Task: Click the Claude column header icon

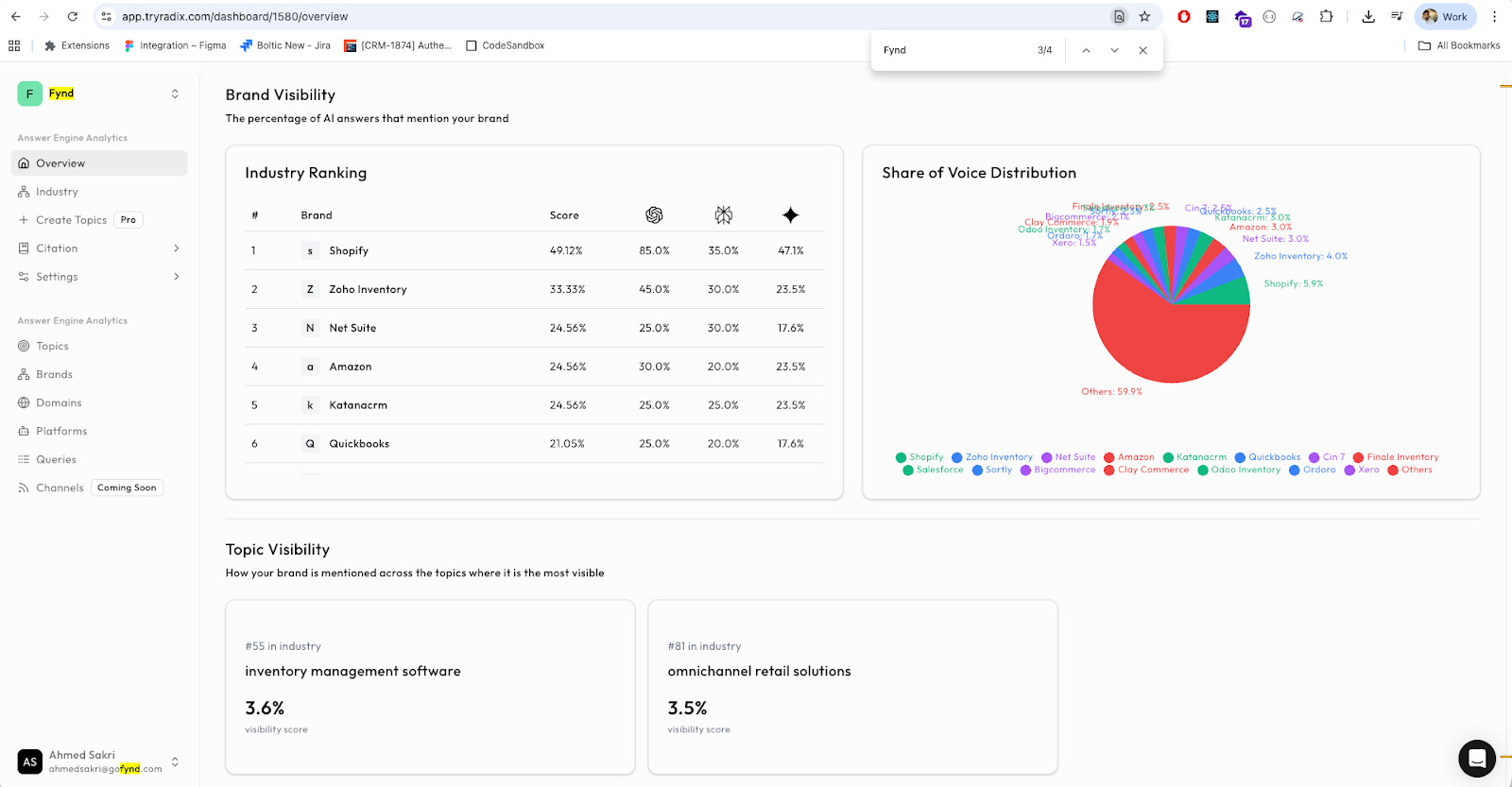Action: pos(724,215)
